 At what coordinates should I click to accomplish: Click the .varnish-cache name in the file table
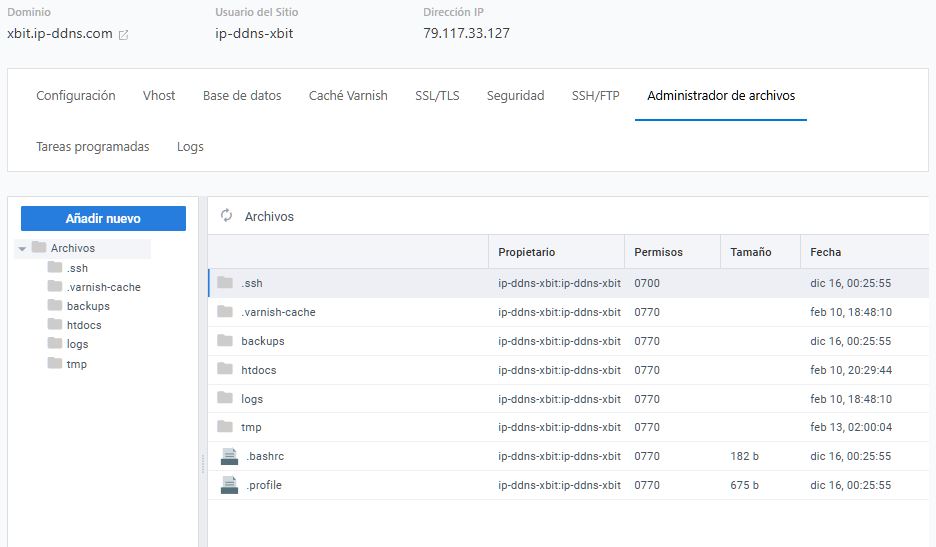(278, 312)
